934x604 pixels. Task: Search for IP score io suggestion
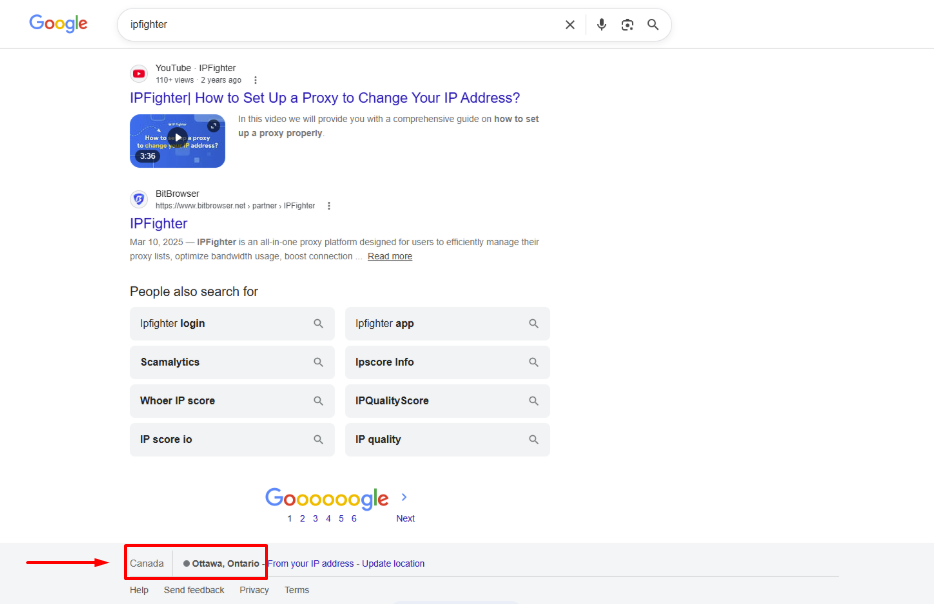(x=232, y=440)
